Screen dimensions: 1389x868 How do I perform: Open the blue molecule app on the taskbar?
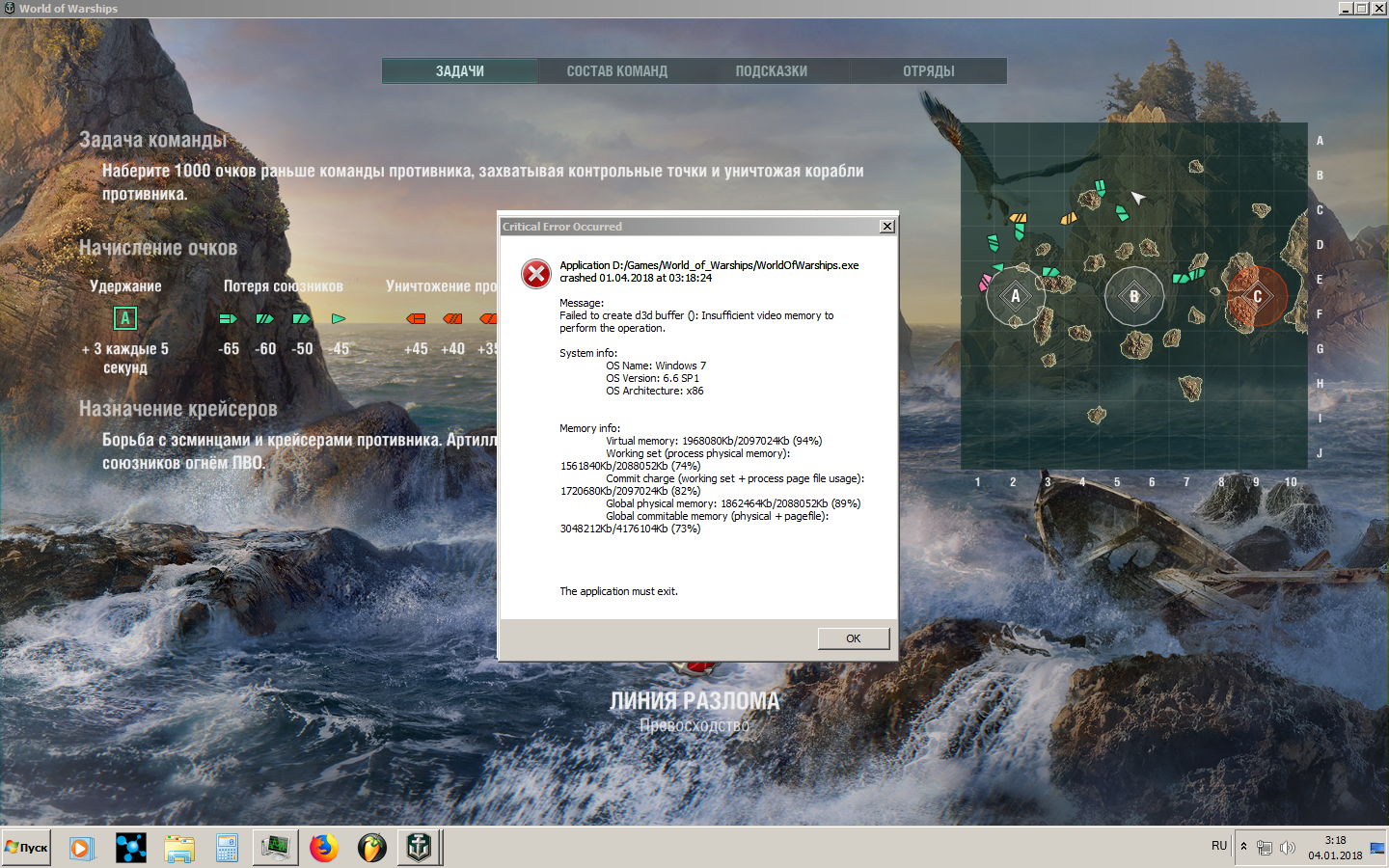pyautogui.click(x=131, y=848)
